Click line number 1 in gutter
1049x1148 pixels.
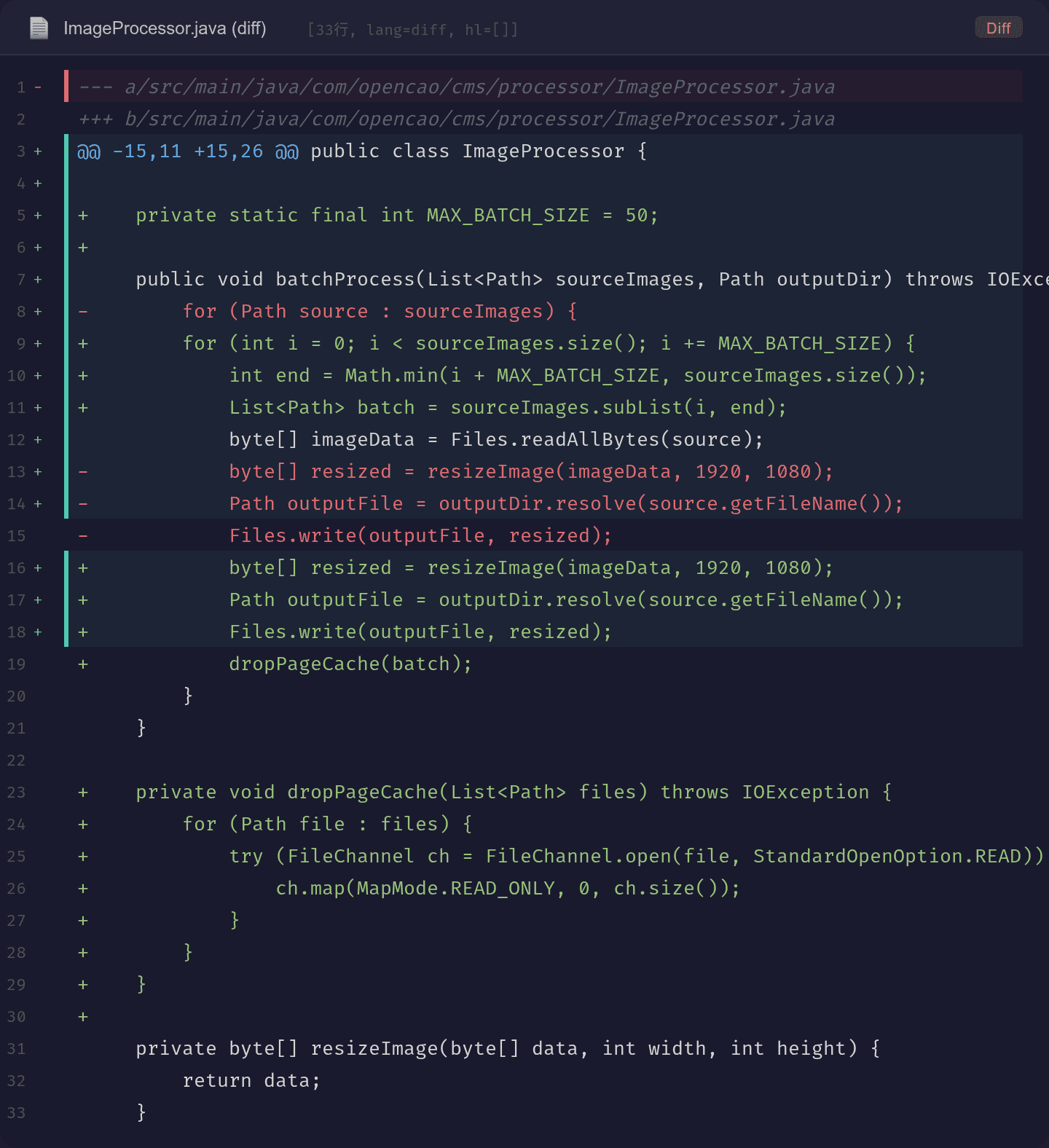[x=21, y=87]
